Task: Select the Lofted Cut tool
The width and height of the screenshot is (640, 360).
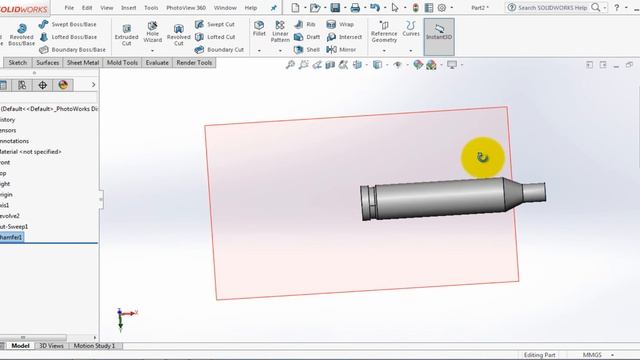Action: tap(215, 37)
